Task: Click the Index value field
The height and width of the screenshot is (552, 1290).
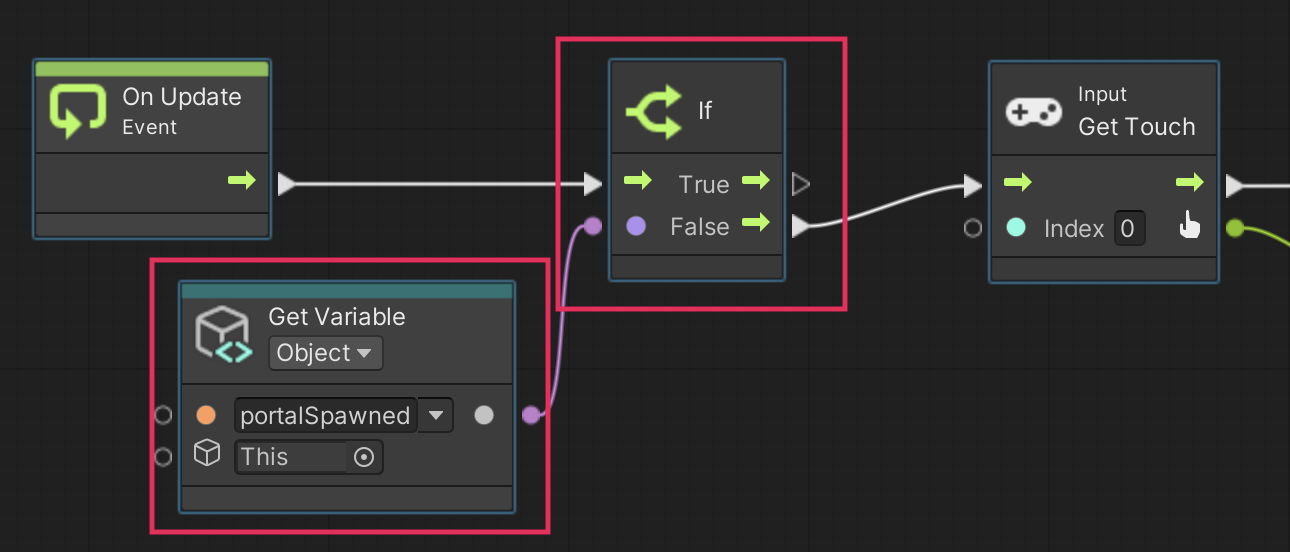Action: [1127, 229]
